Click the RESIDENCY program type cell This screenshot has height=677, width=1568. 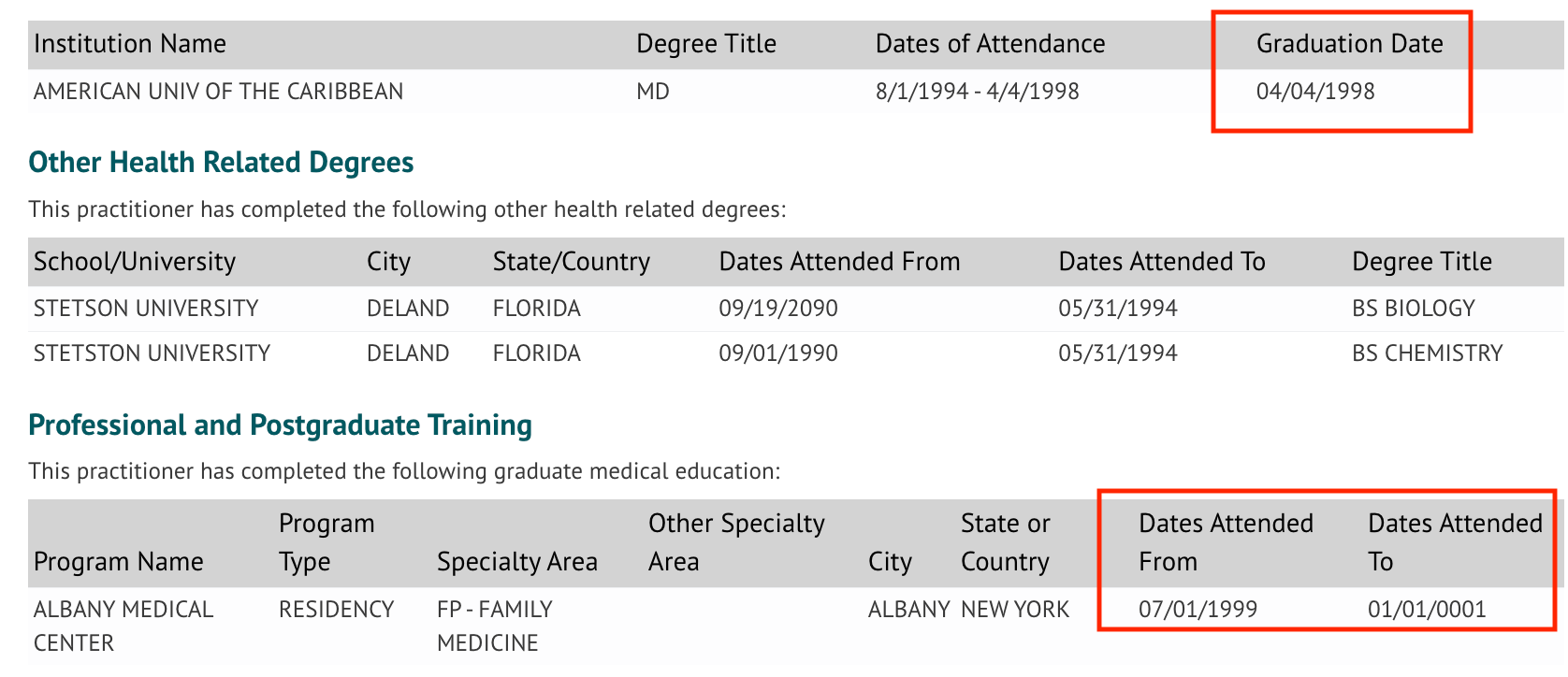[x=337, y=610]
